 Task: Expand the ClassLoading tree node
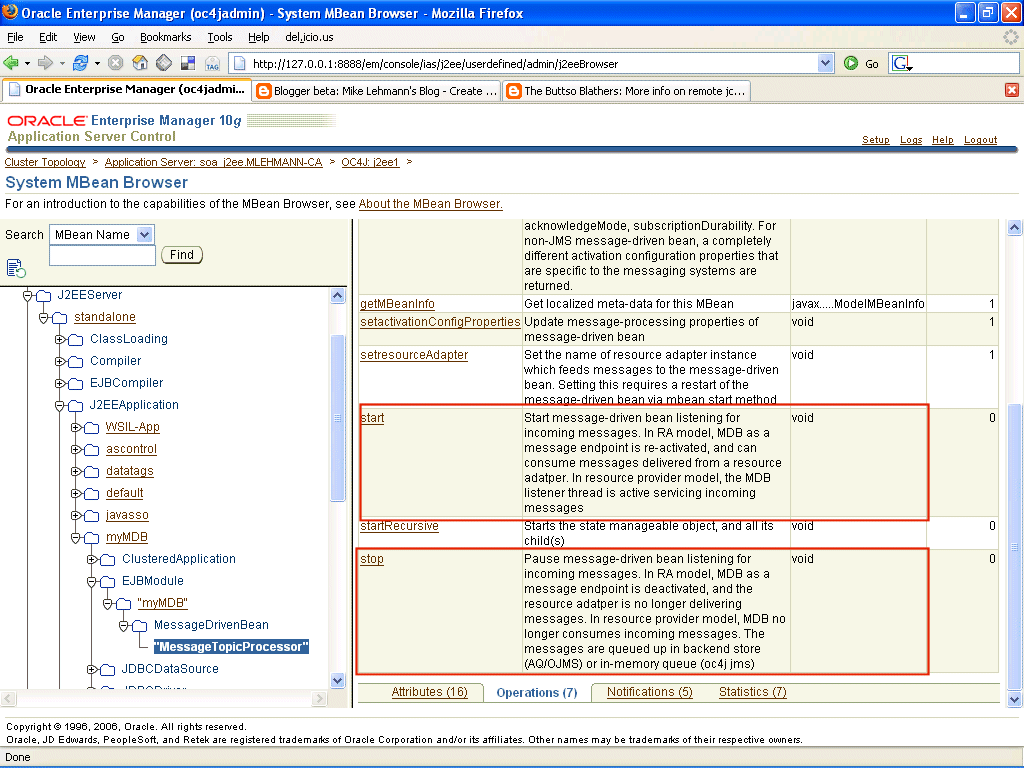point(60,339)
